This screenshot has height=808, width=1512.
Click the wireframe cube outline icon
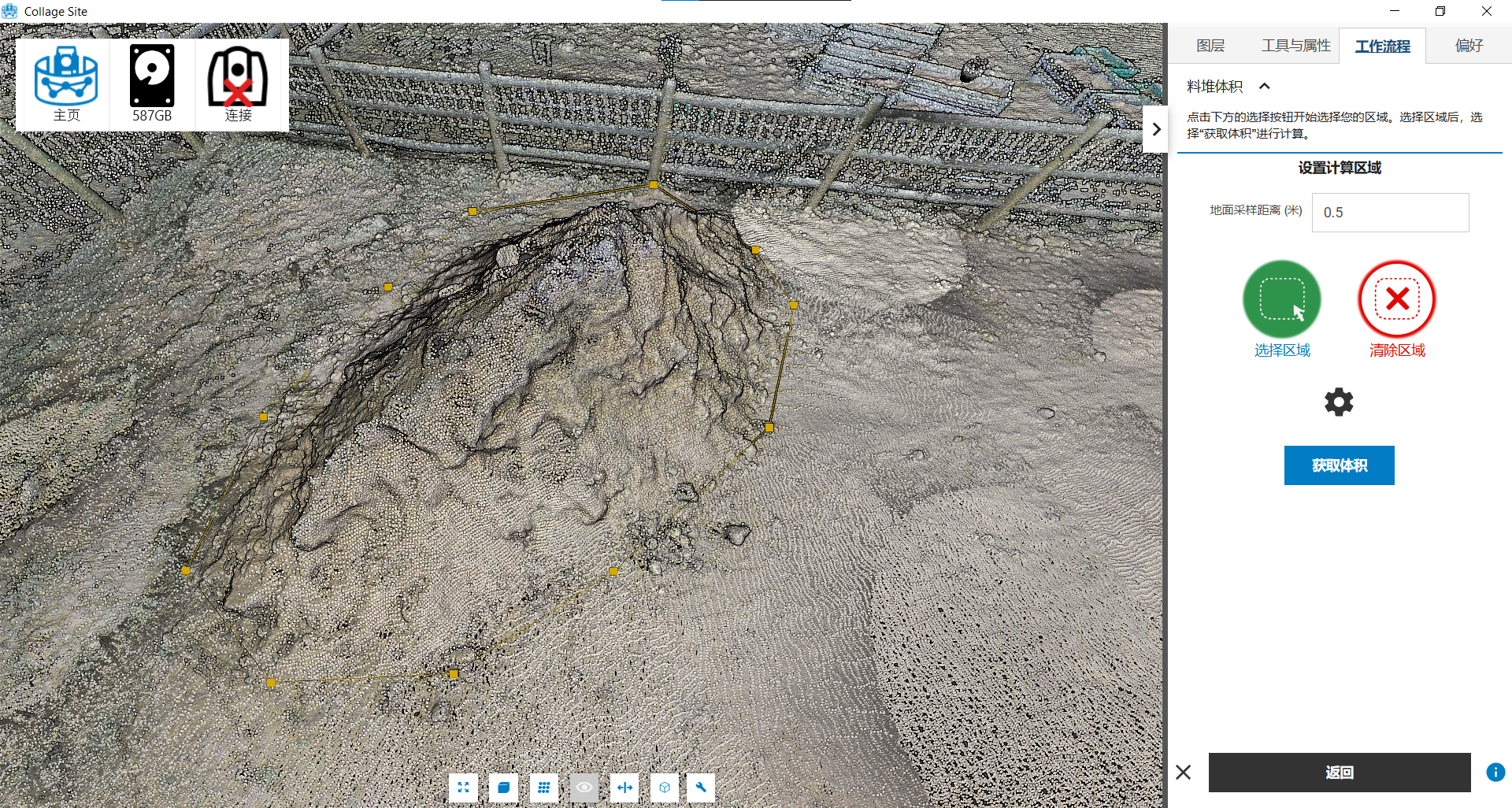pyautogui.click(x=665, y=787)
